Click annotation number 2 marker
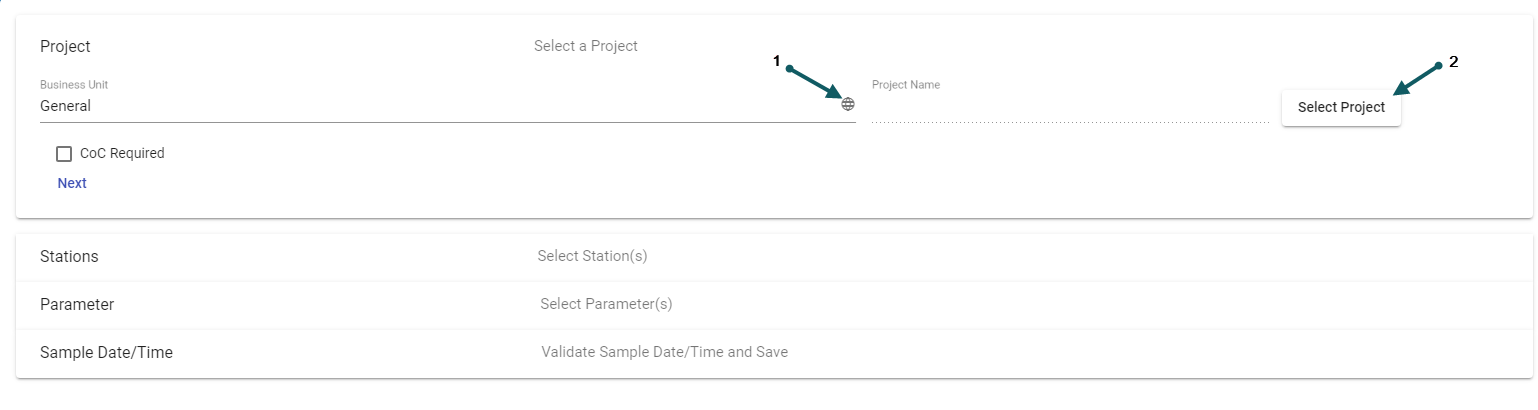The height and width of the screenshot is (410, 1538). (x=1454, y=61)
